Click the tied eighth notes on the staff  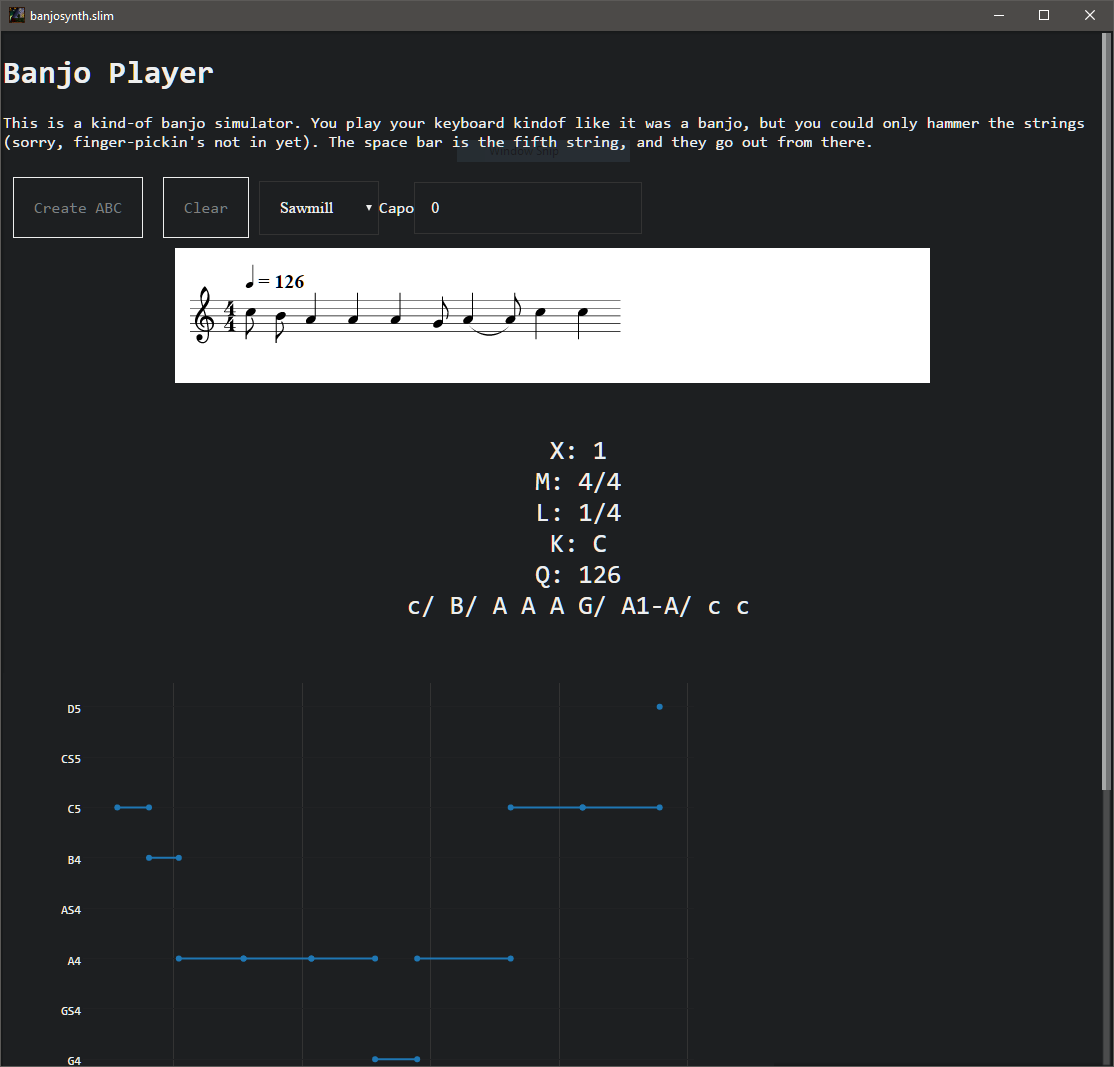tap(489, 318)
